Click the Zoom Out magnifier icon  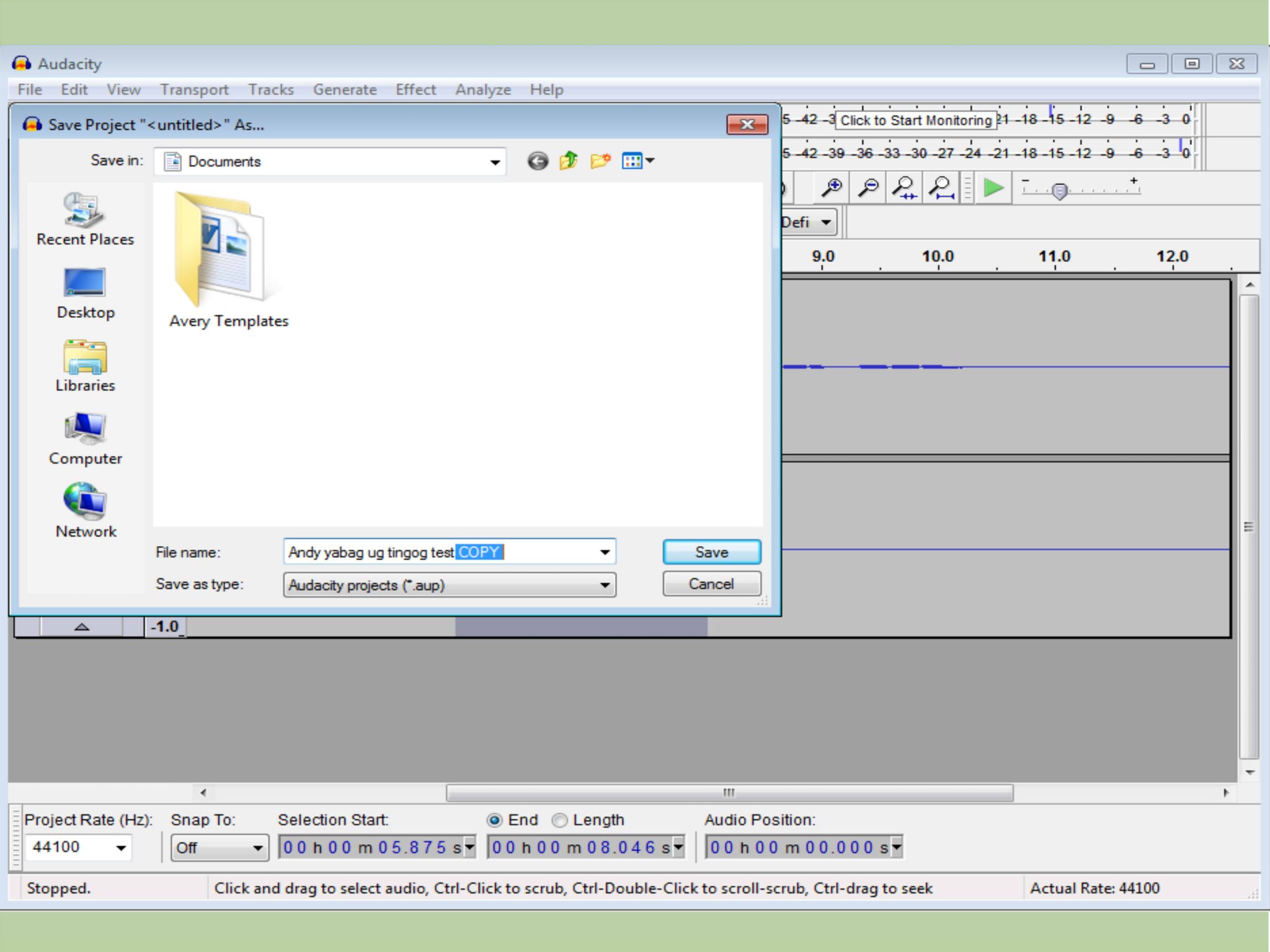pos(868,187)
